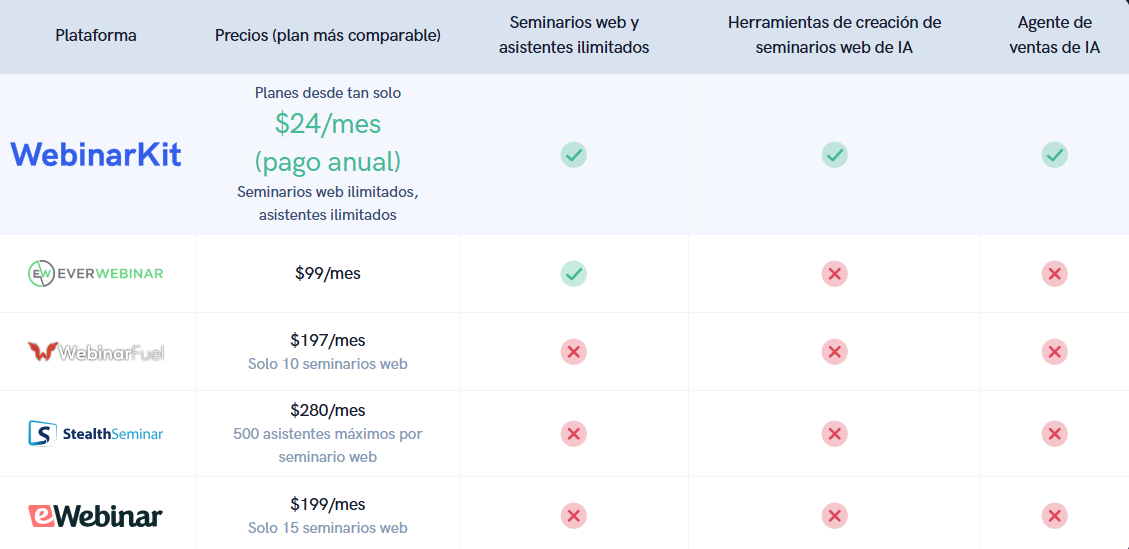Image resolution: width=1129 pixels, height=549 pixels.
Task: Click WebinarKit's check for AI sales agent
Action: pos(1054,154)
